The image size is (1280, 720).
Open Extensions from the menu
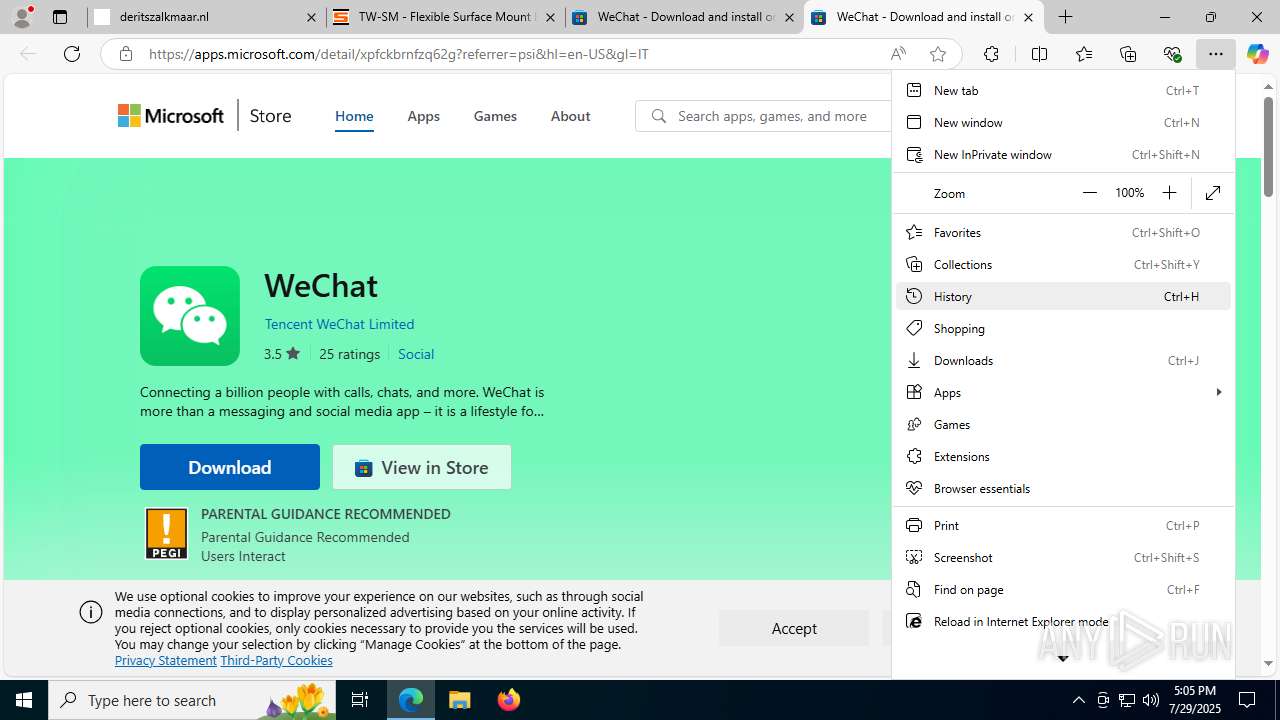[1063, 456]
